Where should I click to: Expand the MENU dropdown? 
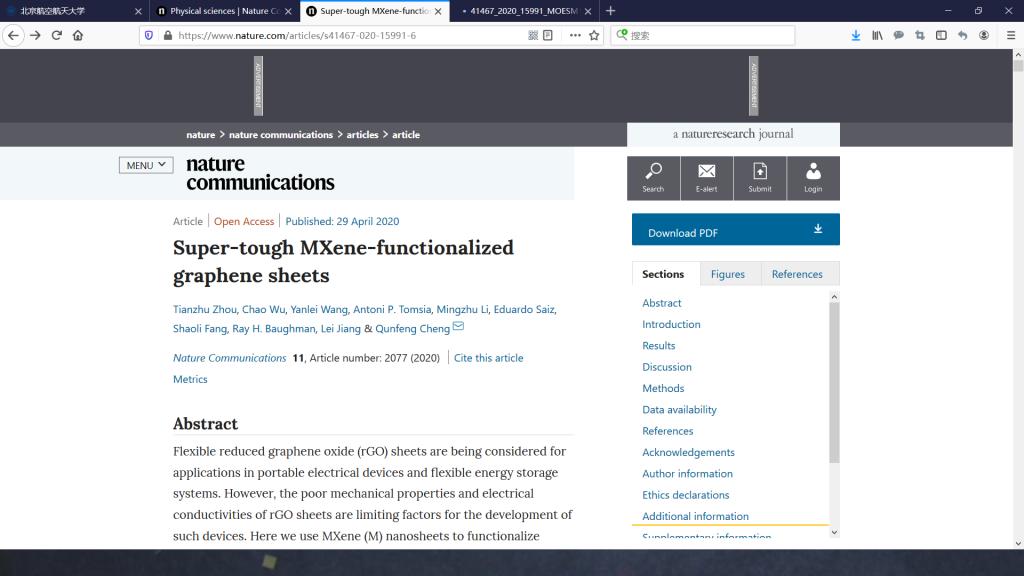pos(146,165)
